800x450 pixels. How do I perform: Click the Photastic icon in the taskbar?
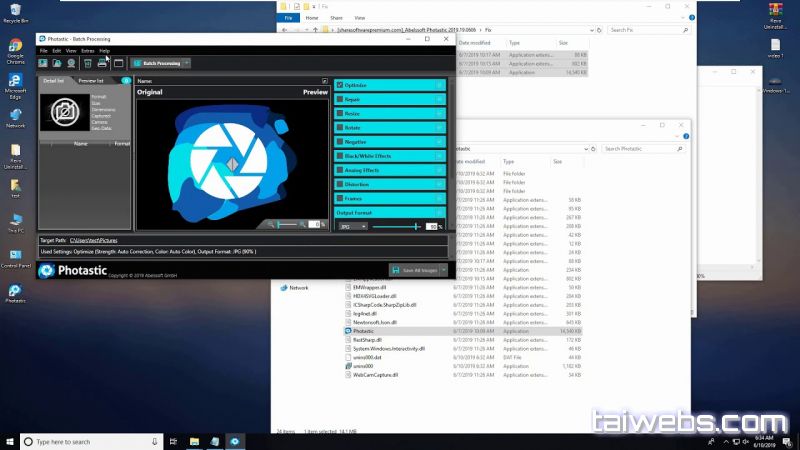(235, 440)
